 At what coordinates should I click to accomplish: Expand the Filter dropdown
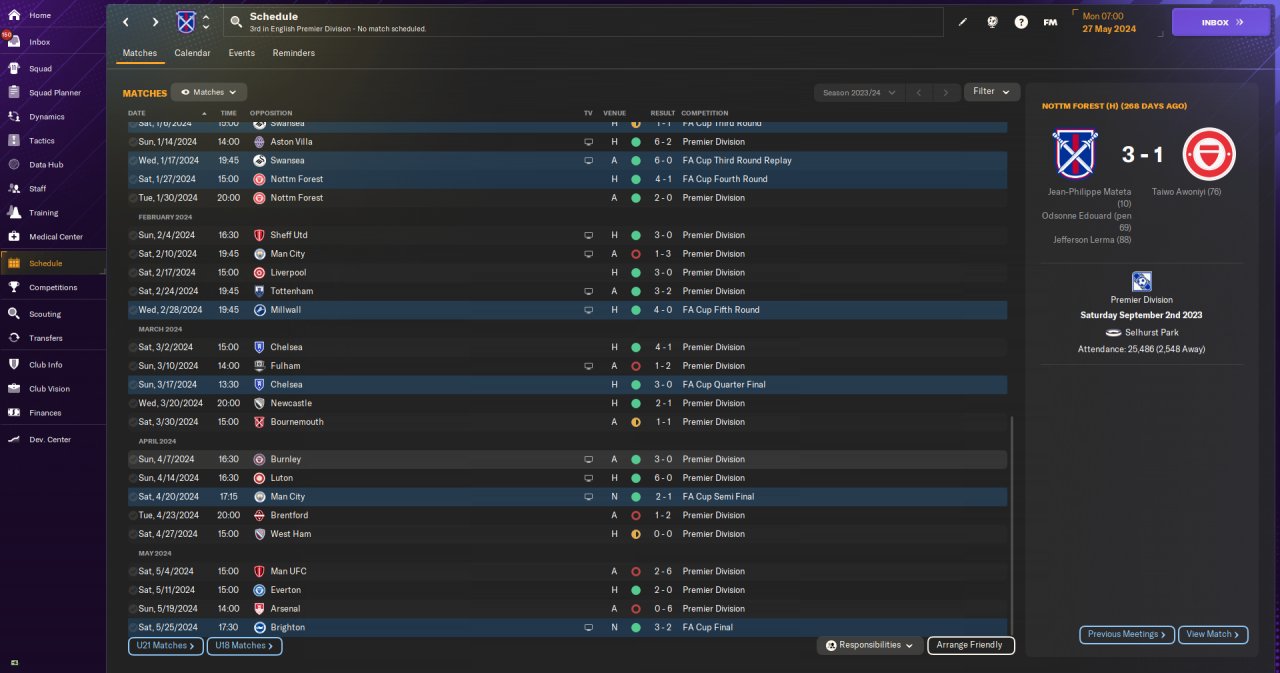pyautogui.click(x=992, y=92)
